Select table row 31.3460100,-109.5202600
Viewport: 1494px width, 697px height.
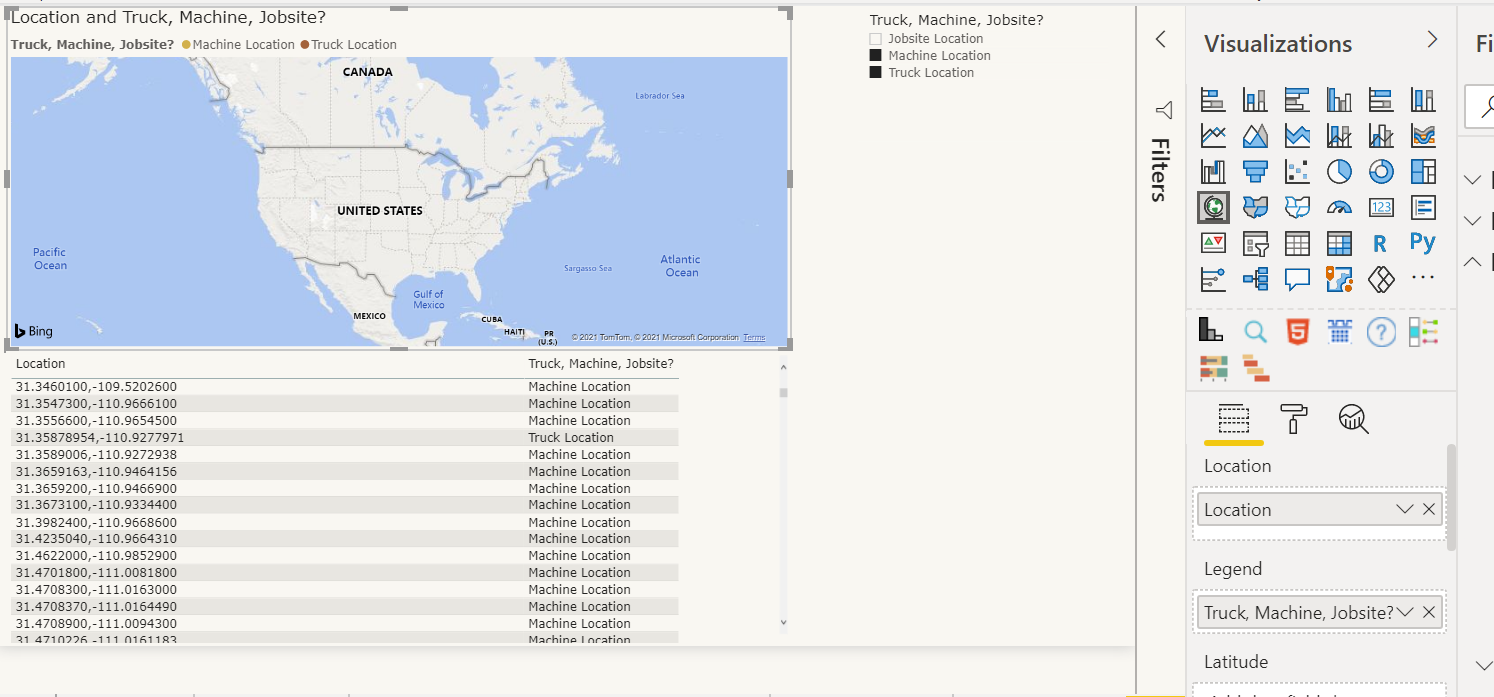pos(345,387)
